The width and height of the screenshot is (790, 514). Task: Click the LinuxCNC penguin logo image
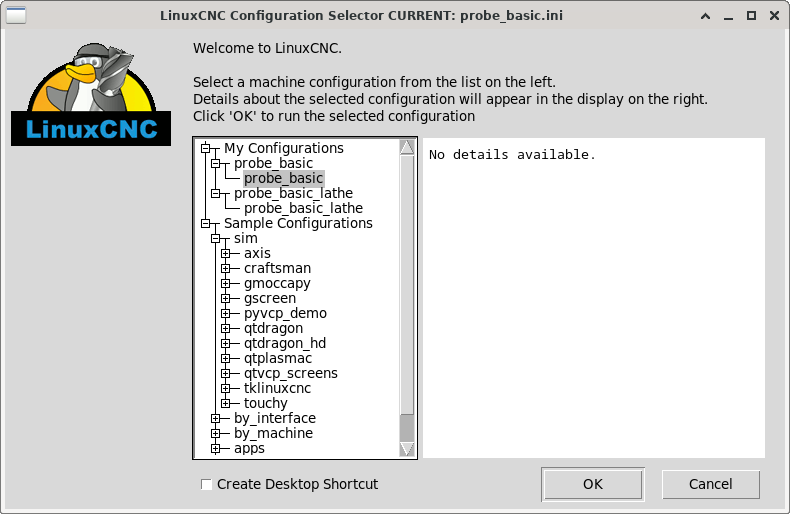91,94
